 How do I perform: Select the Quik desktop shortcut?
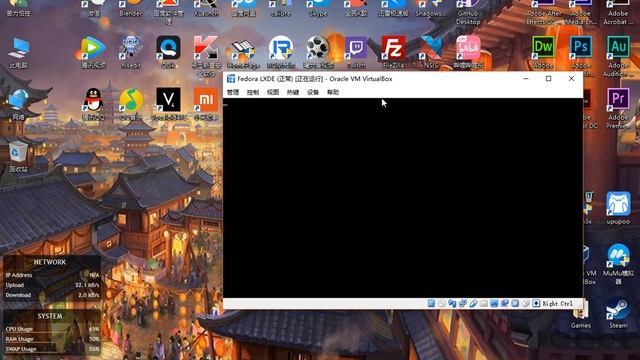pyautogui.click(x=168, y=52)
